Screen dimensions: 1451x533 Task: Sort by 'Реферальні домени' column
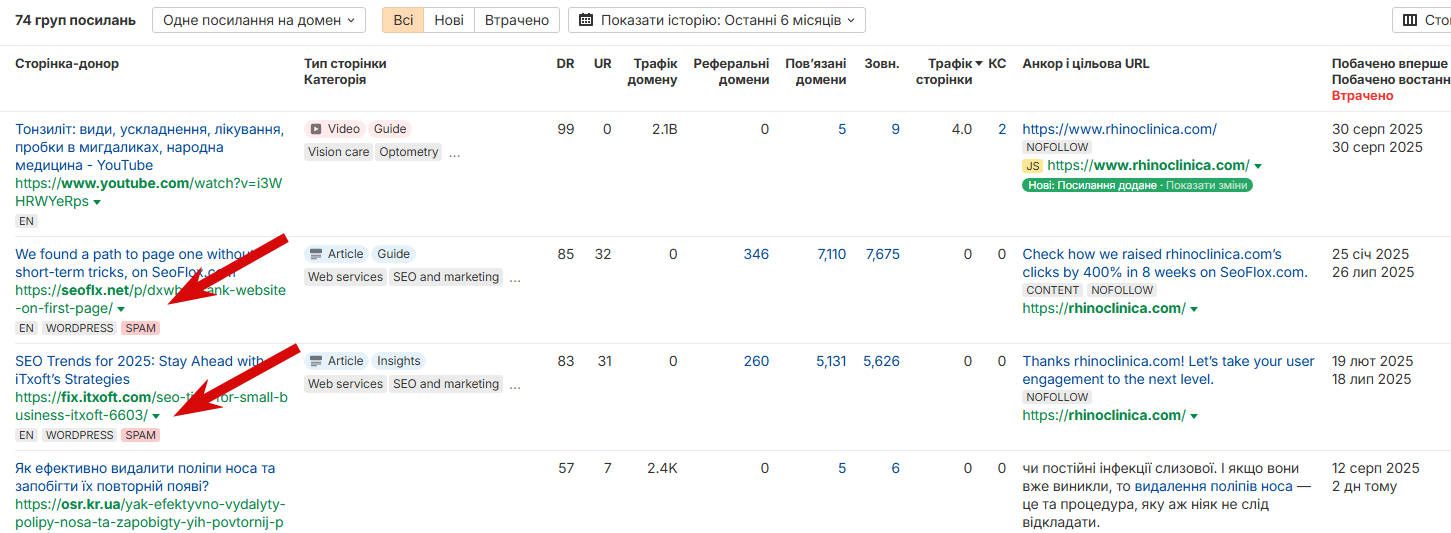731,71
